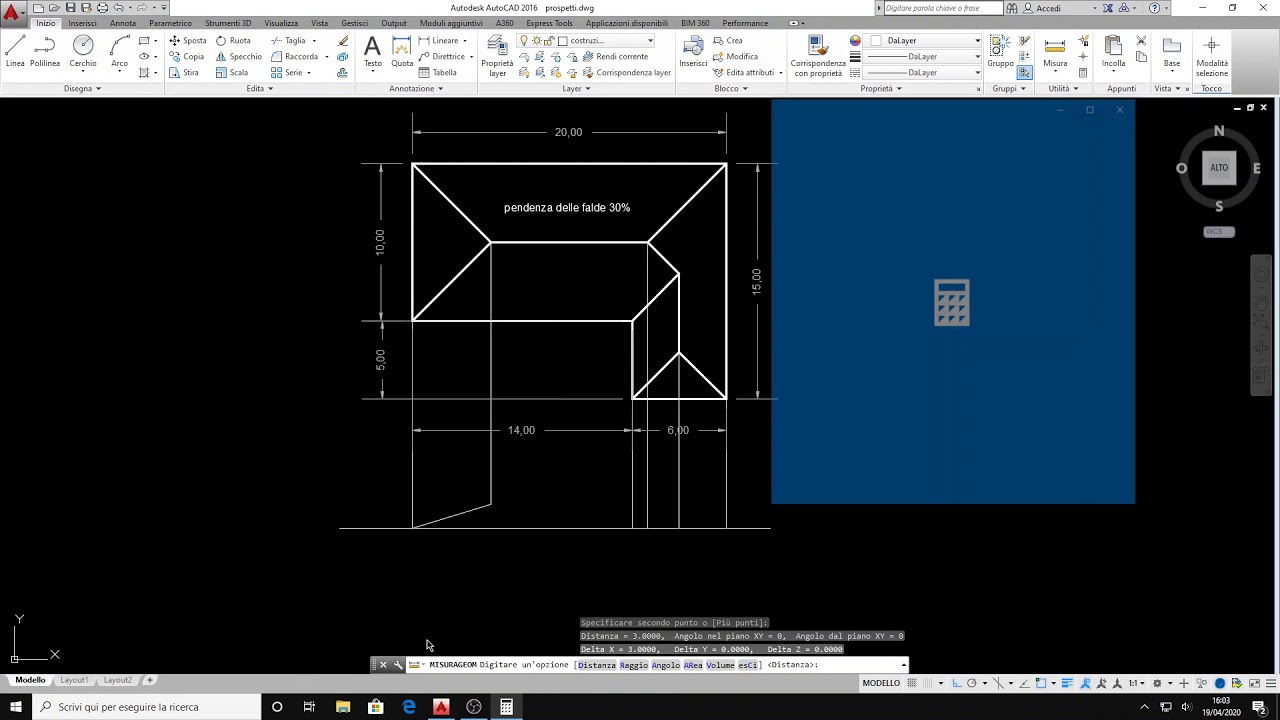The image size is (1280, 720).
Task: Select the Linea drawing tool
Action: 15,51
